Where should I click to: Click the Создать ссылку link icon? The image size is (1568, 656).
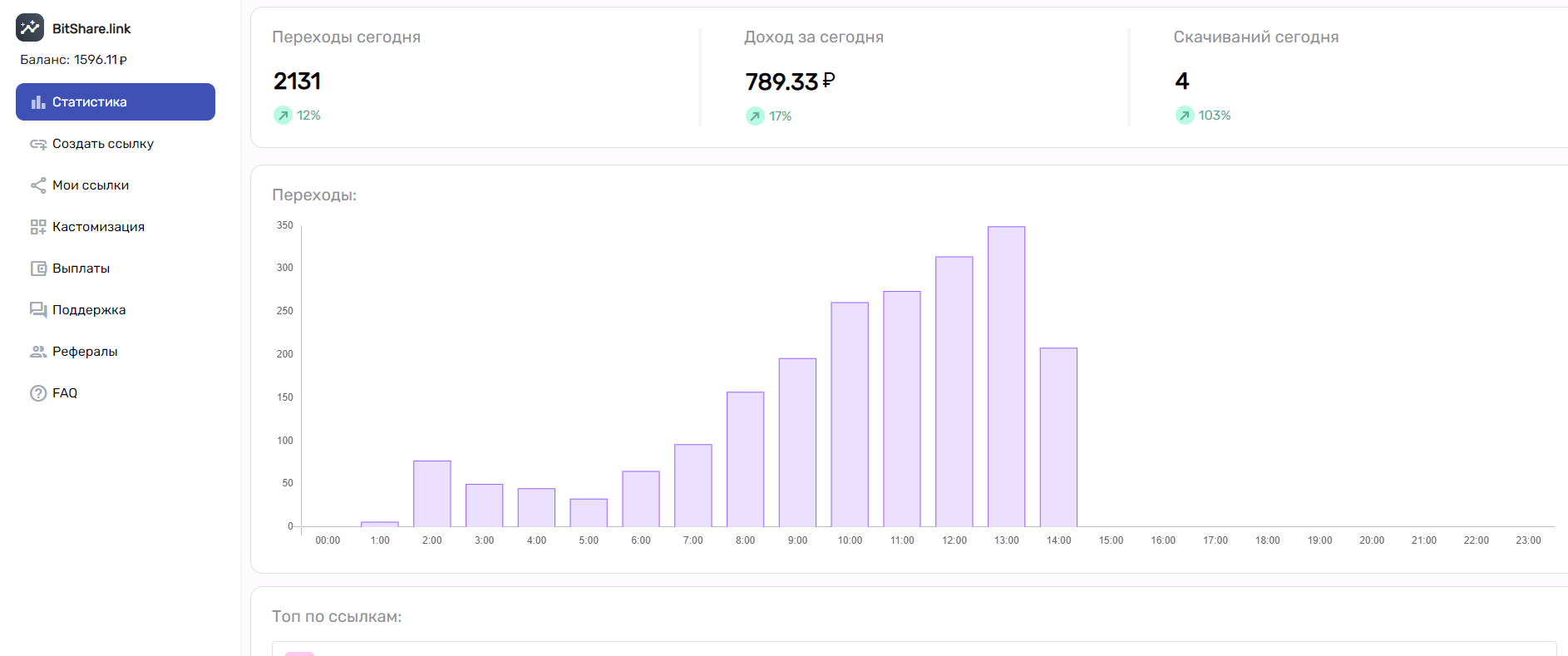click(x=38, y=144)
